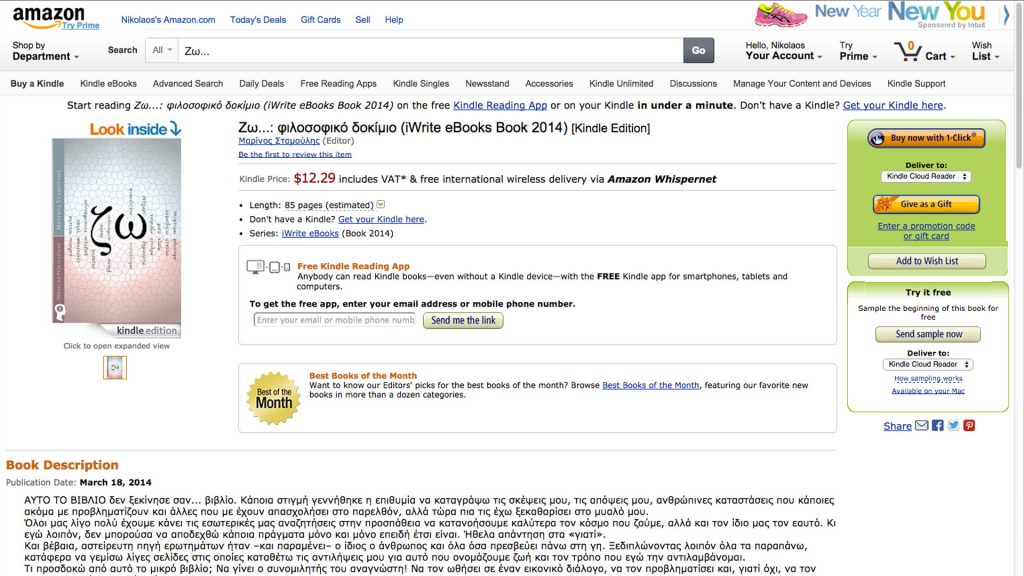The image size is (1024, 576).
Task: Click Buy now with 1-Click button
Action: 926,138
